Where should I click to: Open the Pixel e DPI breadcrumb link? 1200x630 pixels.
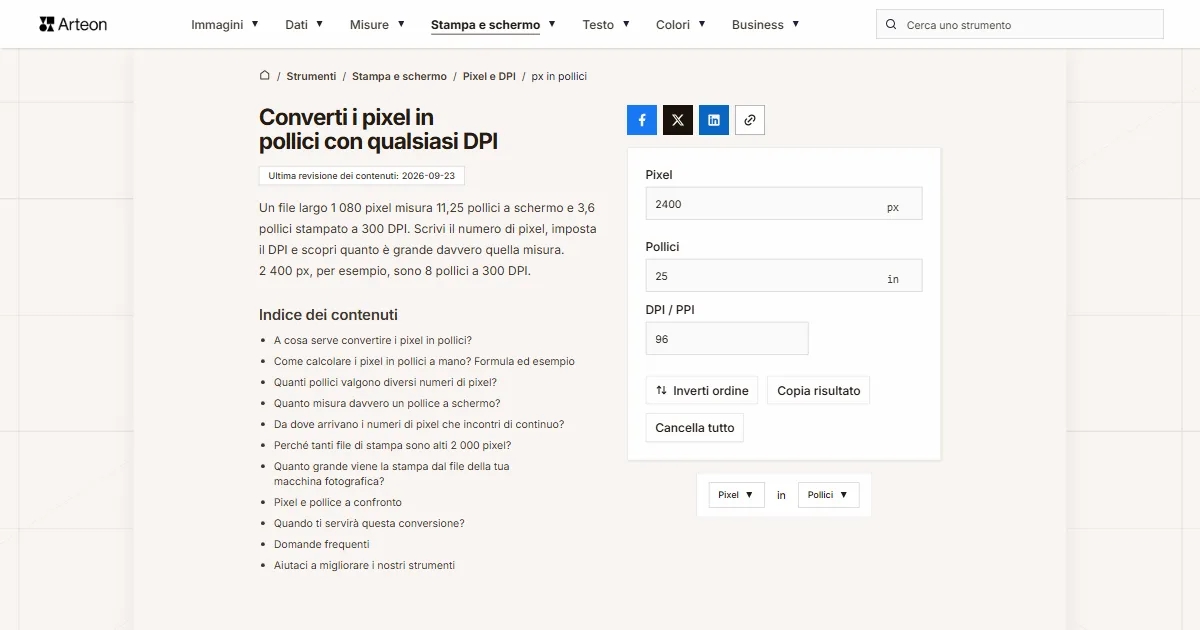pos(489,76)
